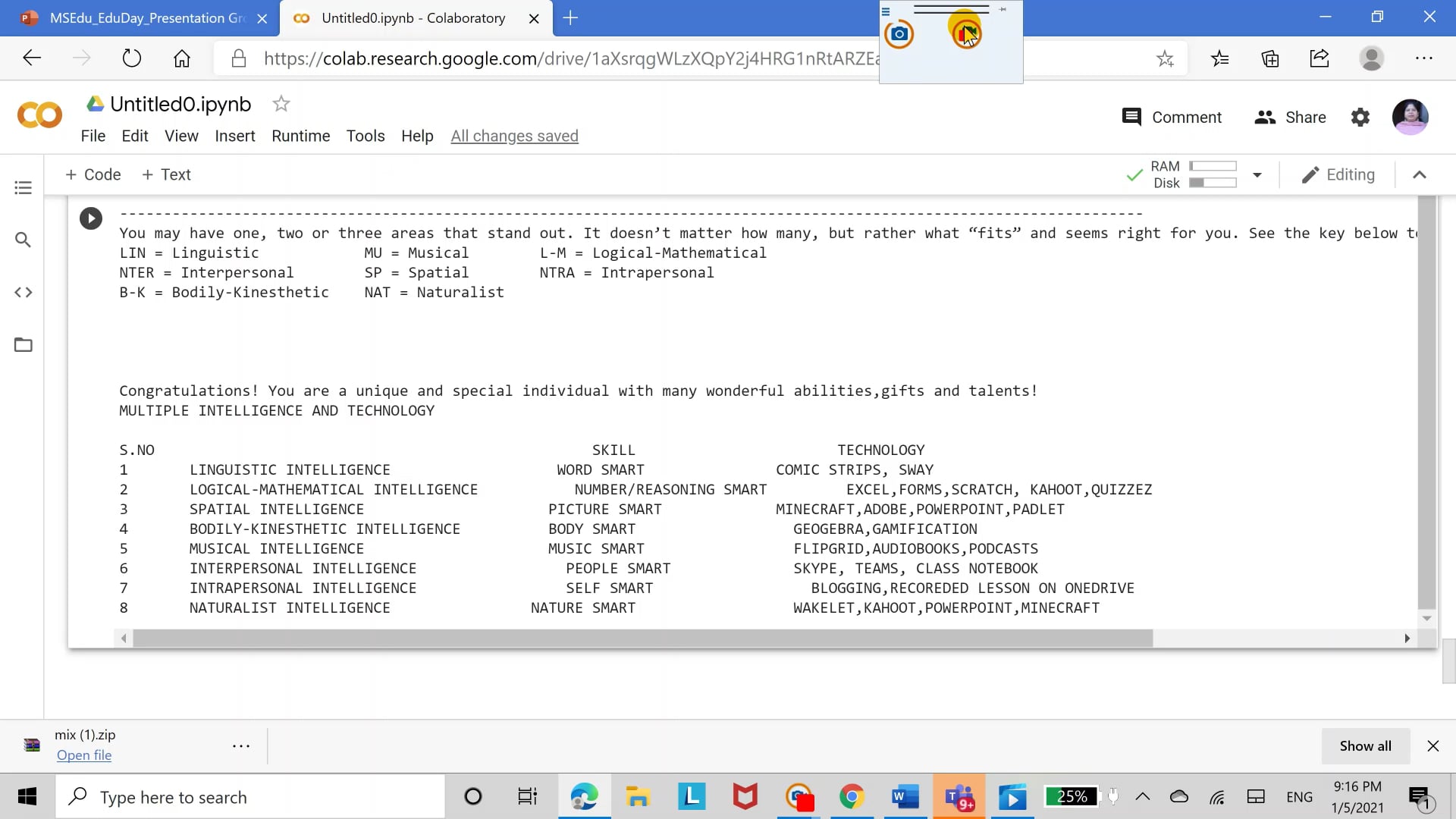Screen dimensions: 1456x819
Task: Launch Microsoft Teams from the taskbar
Action: (x=959, y=796)
